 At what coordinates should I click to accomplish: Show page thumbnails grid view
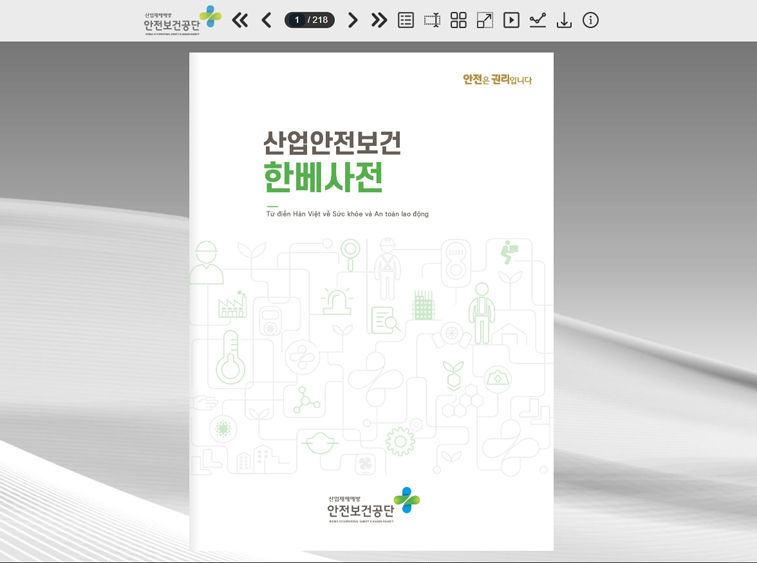458,20
